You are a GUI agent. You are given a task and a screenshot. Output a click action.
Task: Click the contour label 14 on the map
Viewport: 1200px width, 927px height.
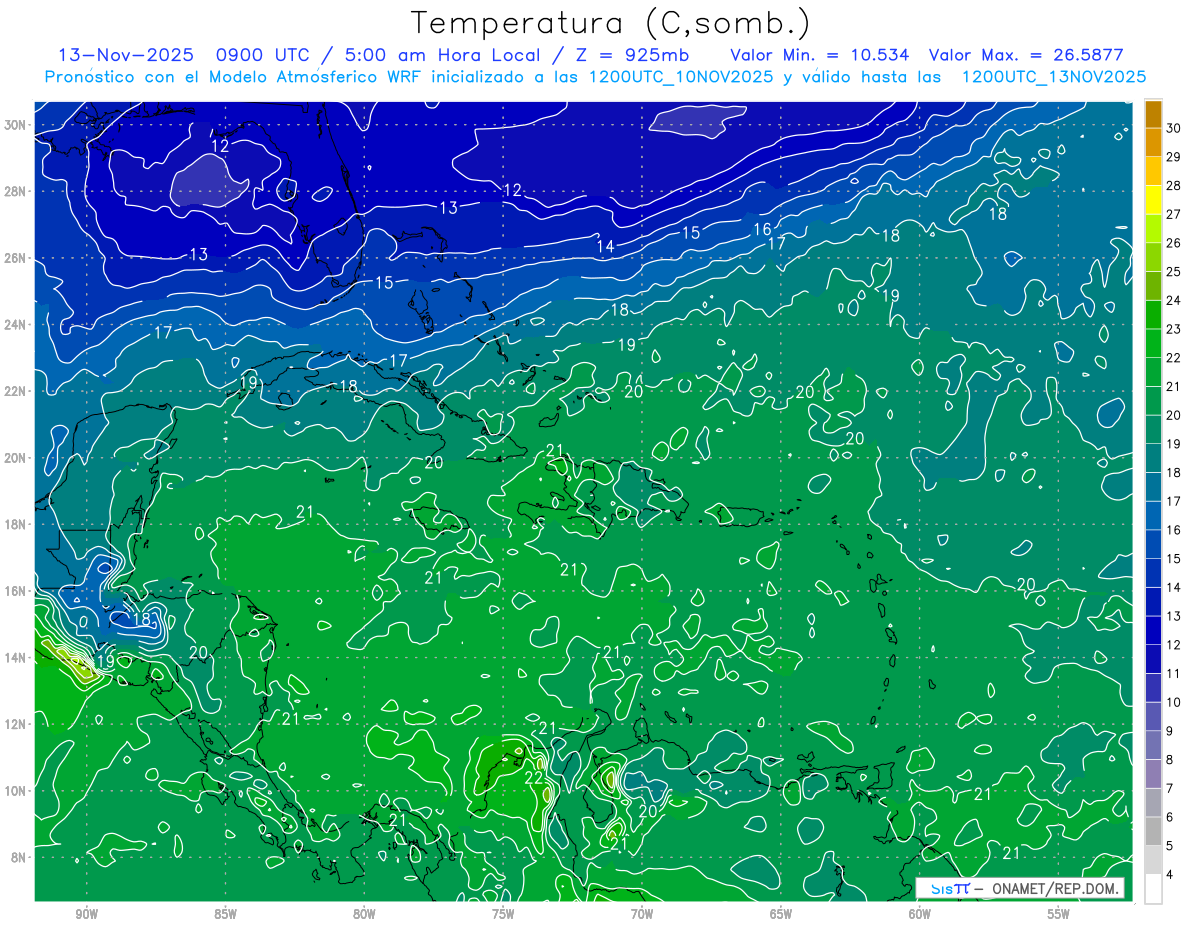pyautogui.click(x=605, y=246)
